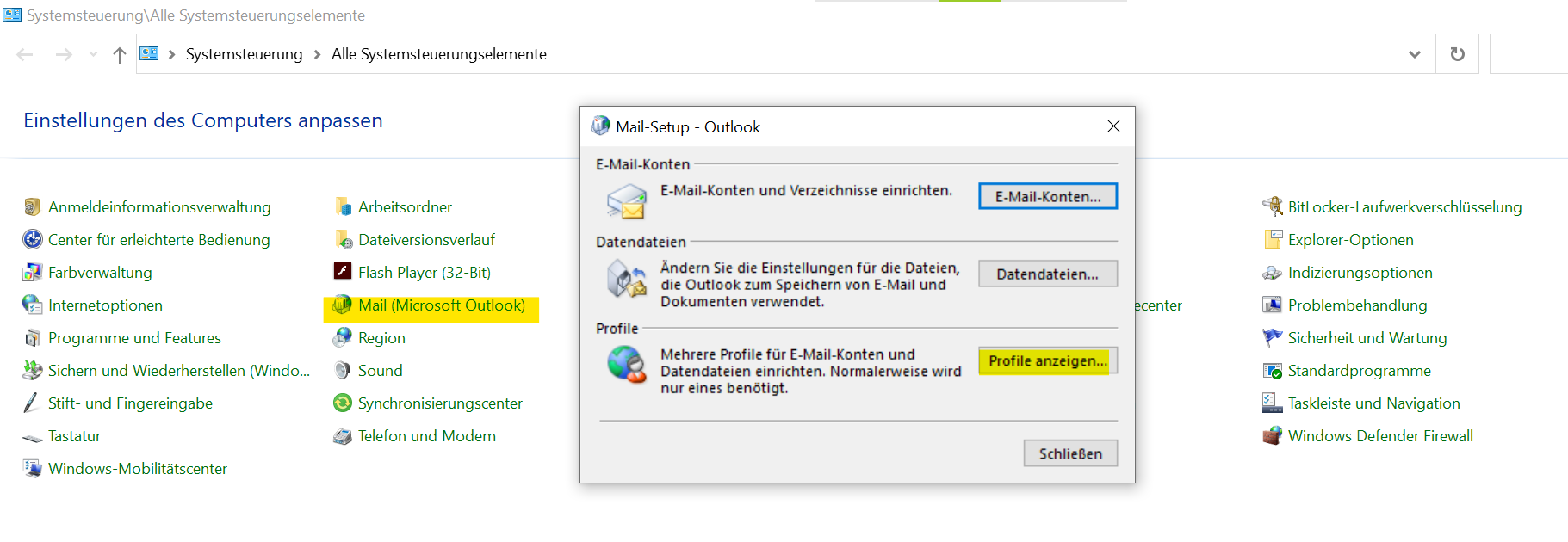The image size is (1568, 542).
Task: Click the Mail-Setup title bar Outlook icon
Action: pos(600,126)
